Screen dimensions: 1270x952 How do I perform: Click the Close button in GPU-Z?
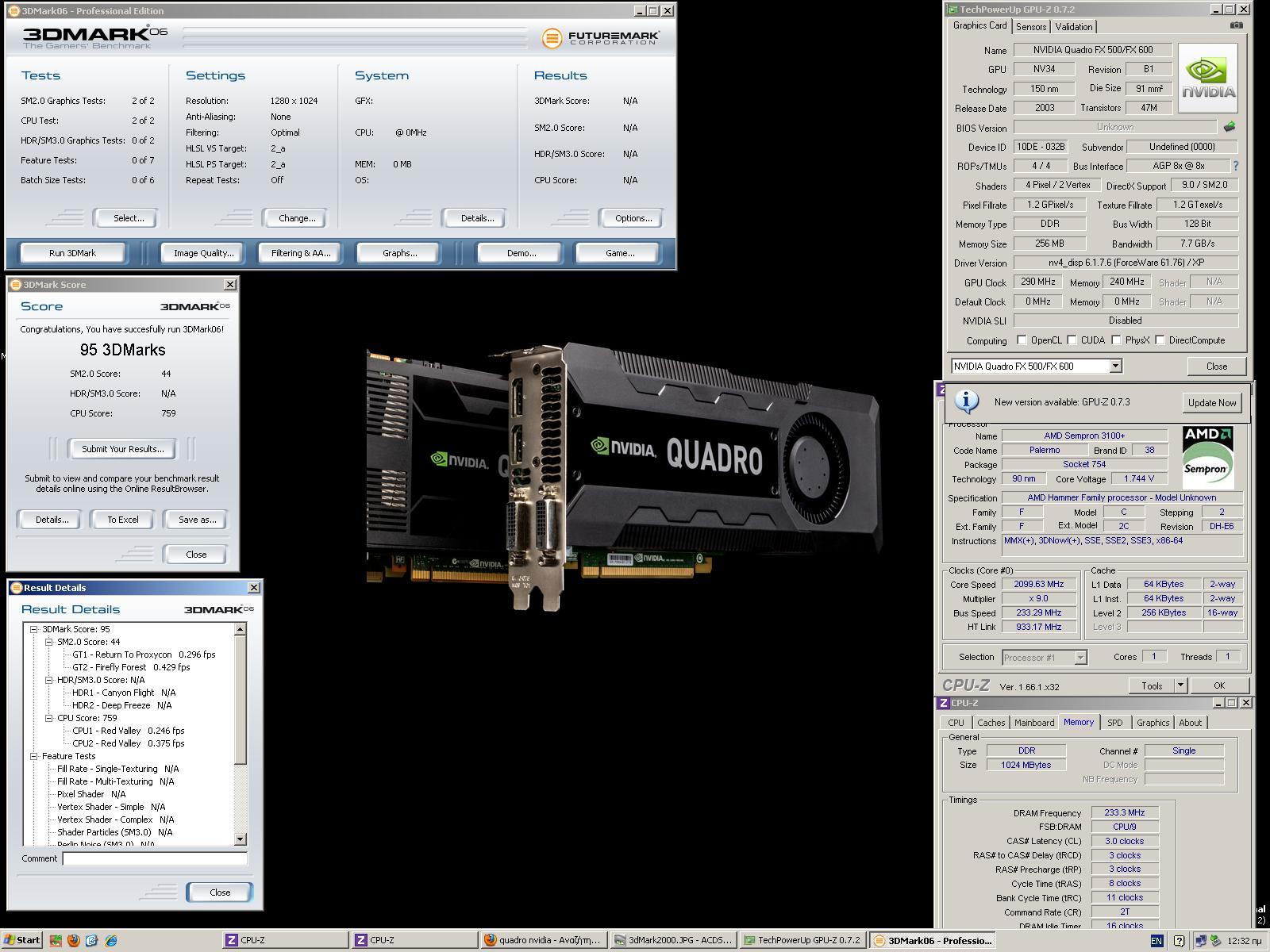(1216, 366)
